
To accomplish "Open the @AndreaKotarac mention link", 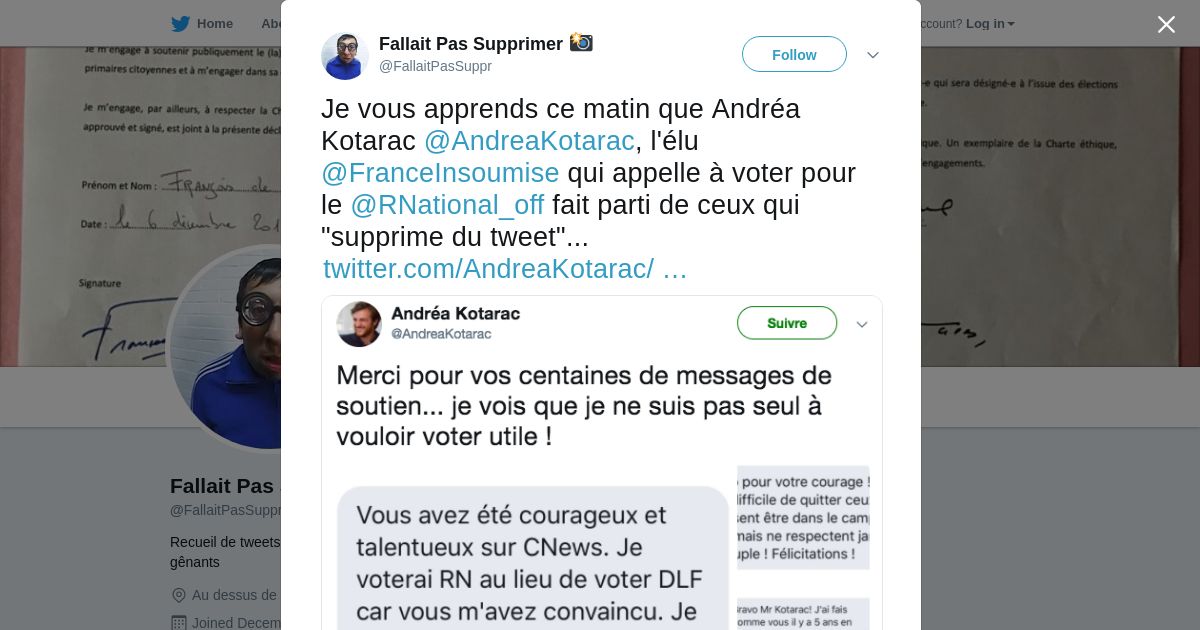I will coord(529,141).
